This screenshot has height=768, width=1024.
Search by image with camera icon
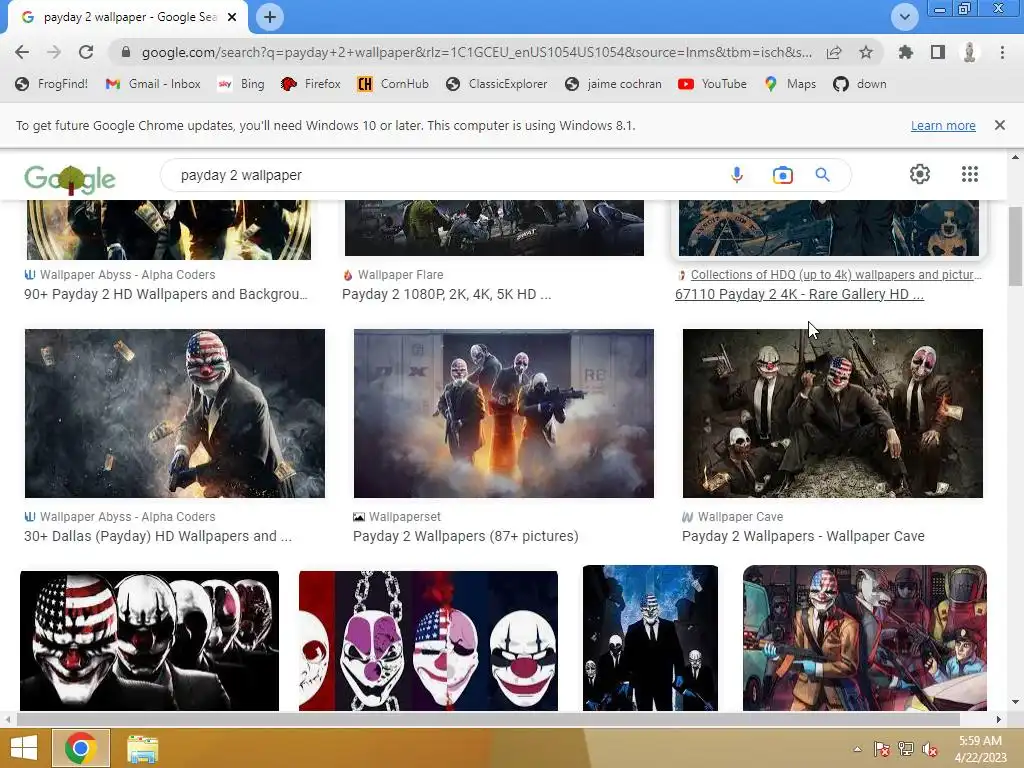[x=782, y=175]
